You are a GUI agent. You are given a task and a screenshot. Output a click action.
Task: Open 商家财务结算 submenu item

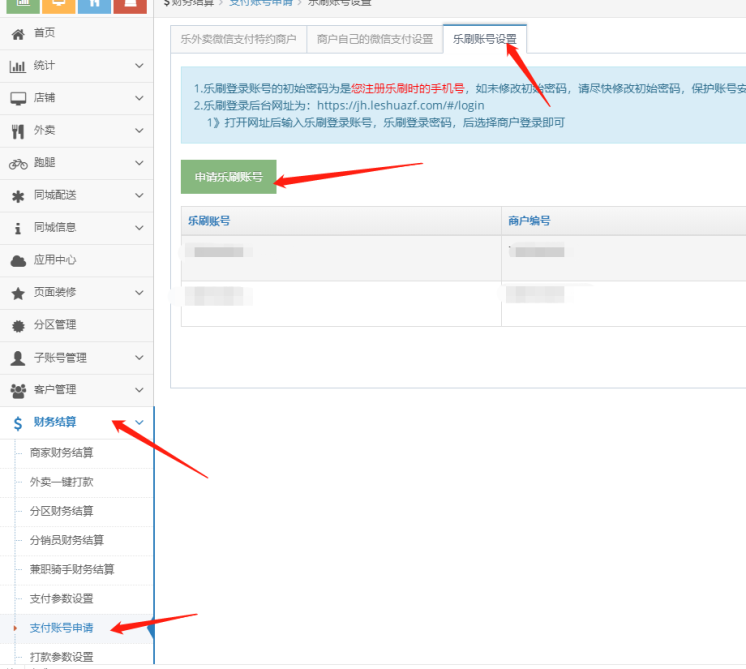[x=62, y=453]
